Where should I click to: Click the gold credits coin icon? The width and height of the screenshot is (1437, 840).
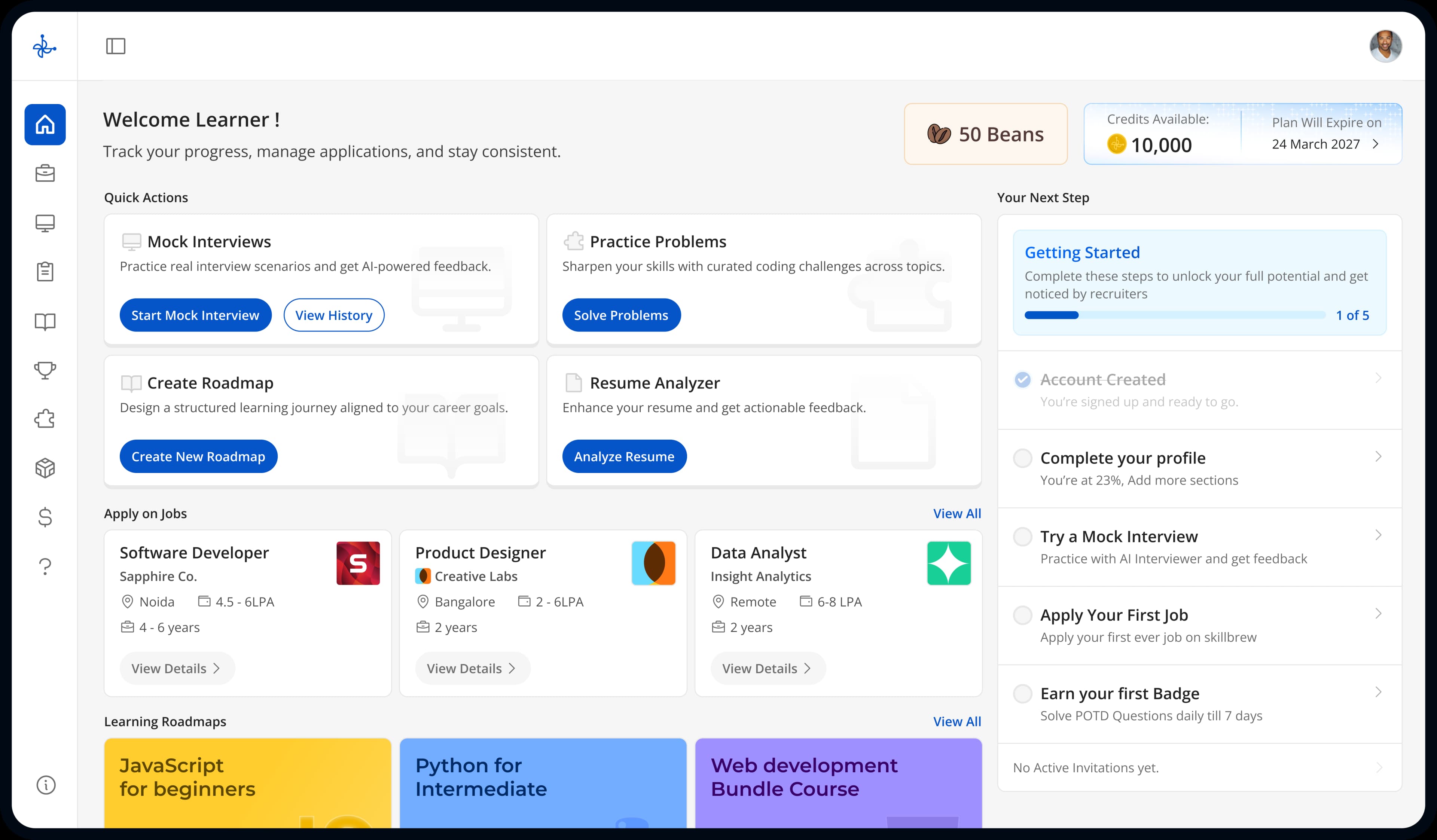[x=1117, y=144]
